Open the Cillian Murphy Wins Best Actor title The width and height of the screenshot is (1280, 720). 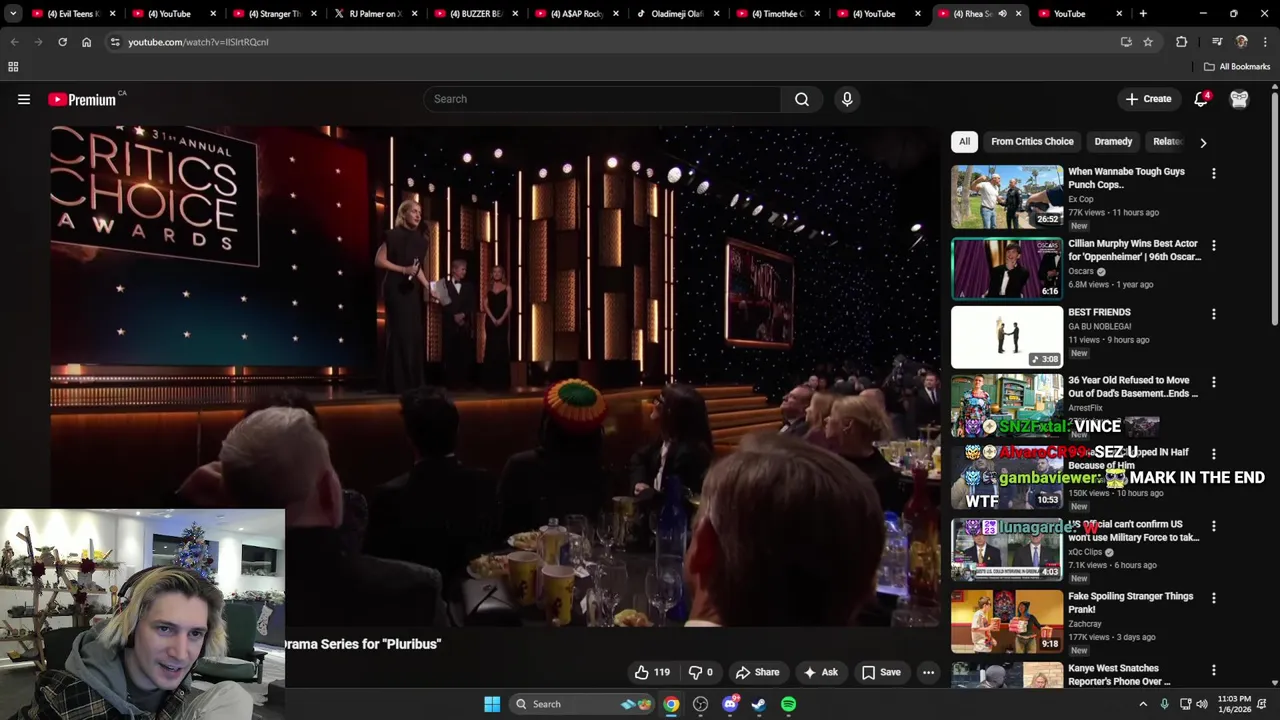pos(1133,250)
